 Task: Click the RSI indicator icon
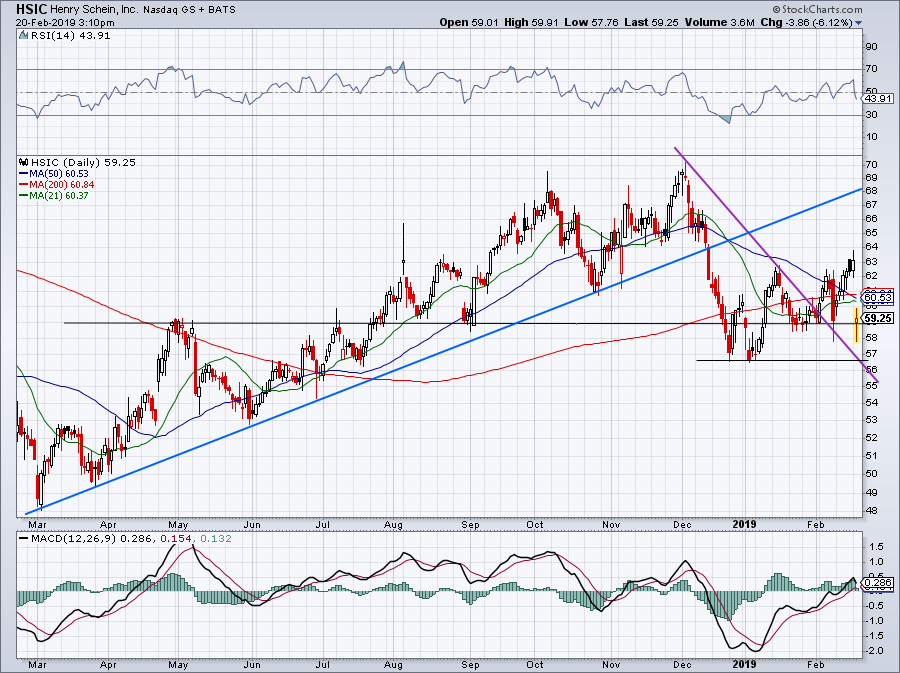point(23,35)
